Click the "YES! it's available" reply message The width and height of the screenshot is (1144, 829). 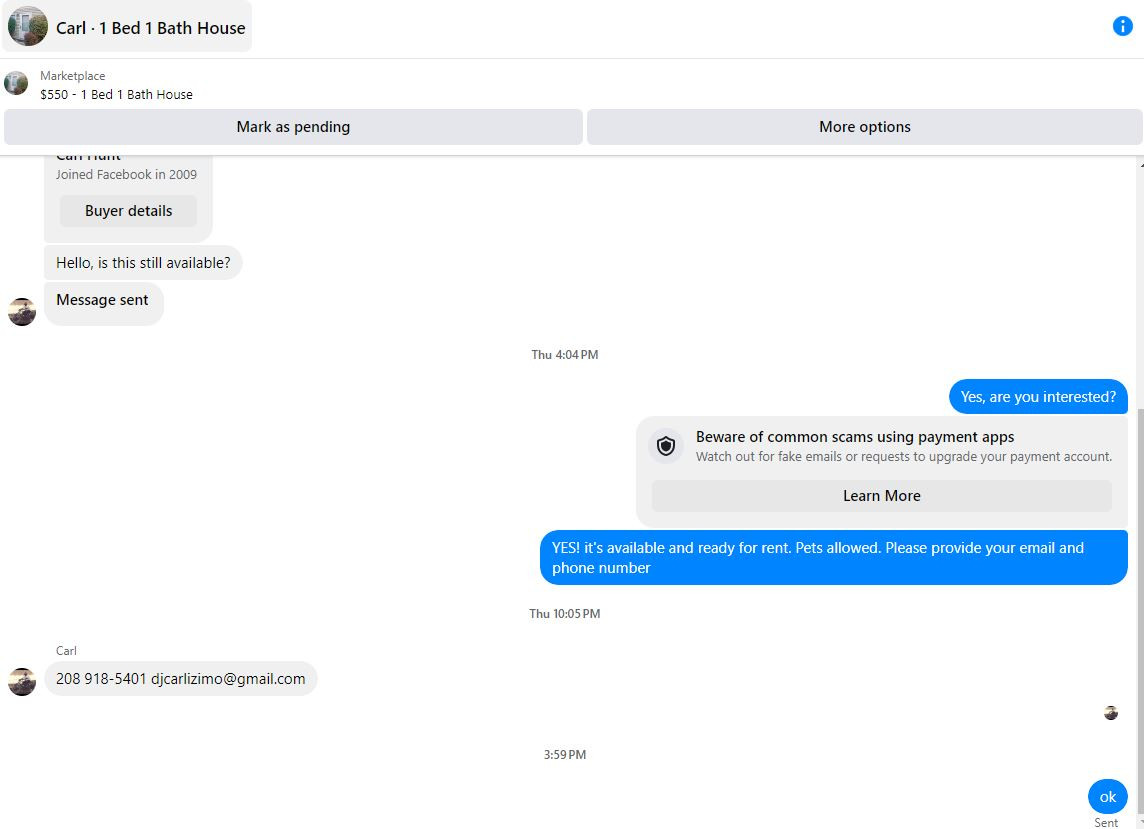click(x=833, y=558)
